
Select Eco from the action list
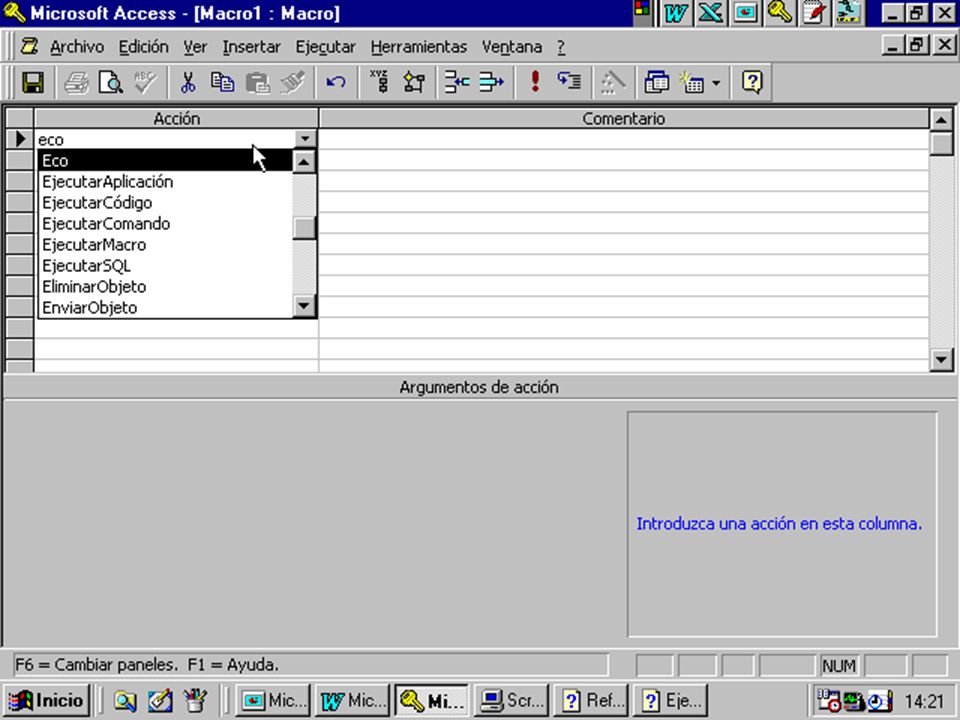coord(165,160)
